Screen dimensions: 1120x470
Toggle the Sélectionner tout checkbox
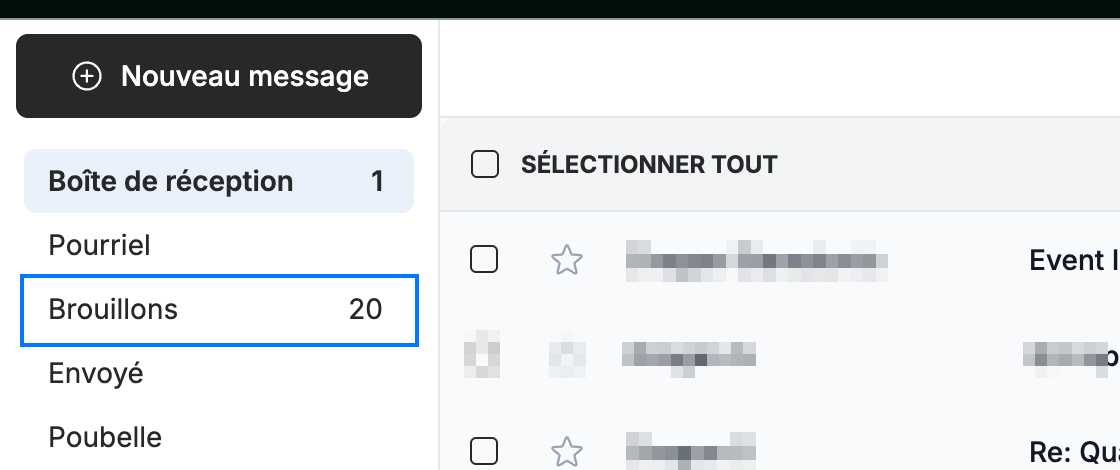tap(485, 164)
